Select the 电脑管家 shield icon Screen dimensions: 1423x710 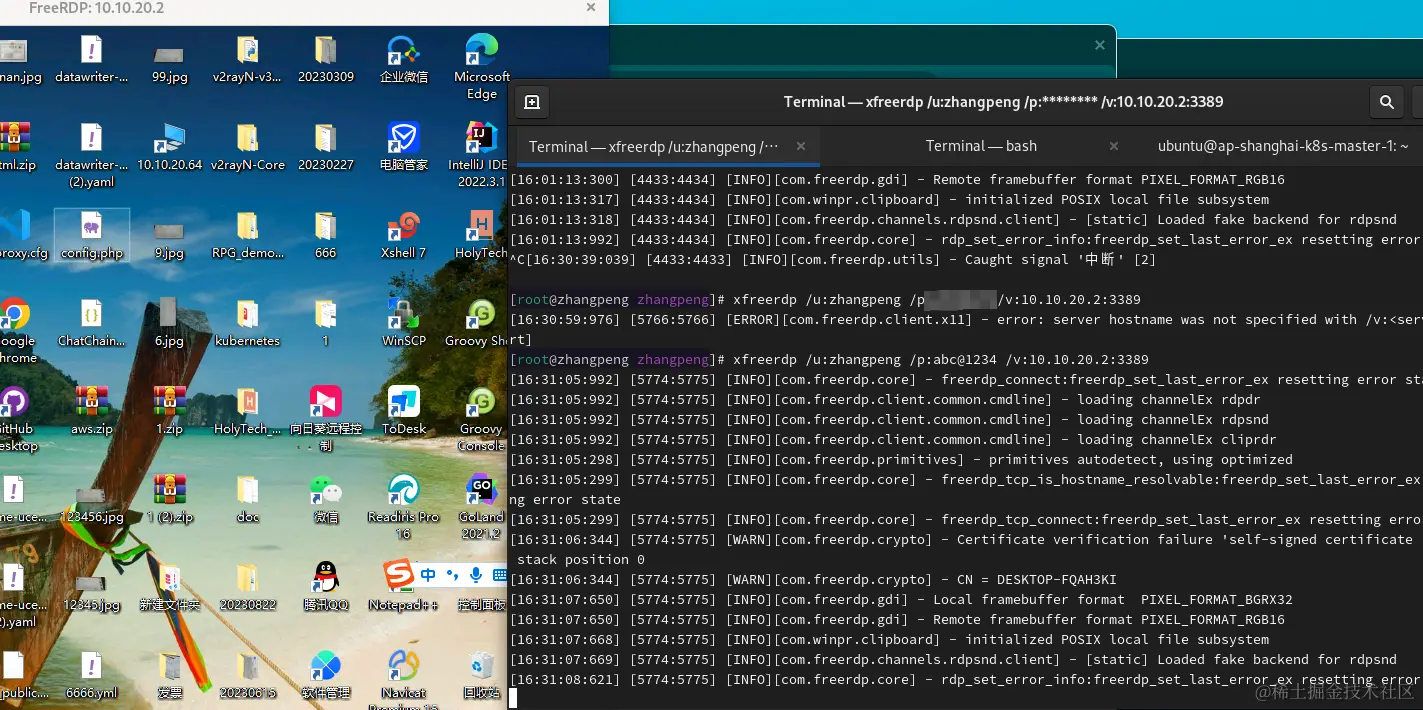coord(403,147)
